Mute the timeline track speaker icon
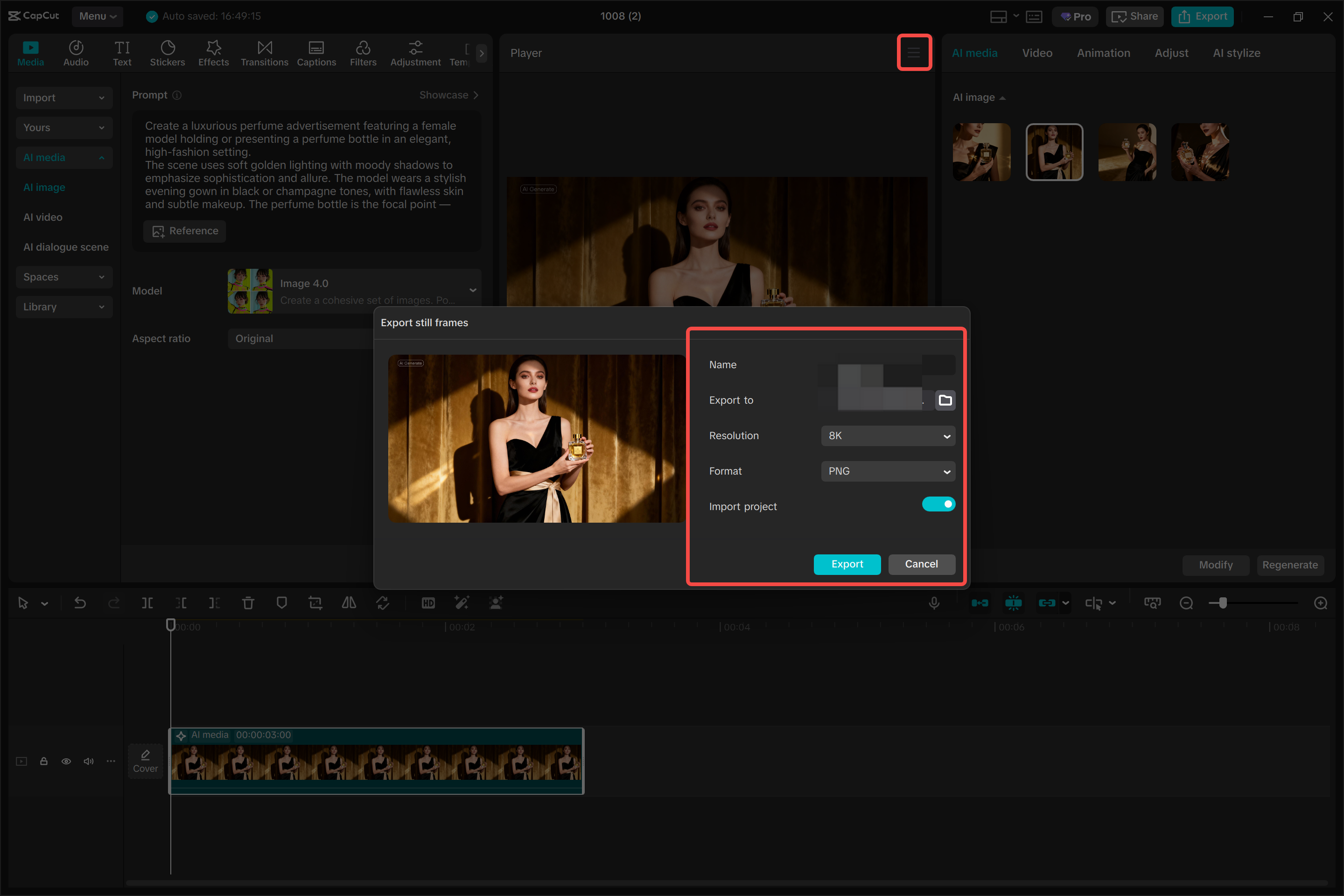This screenshot has height=896, width=1344. [x=89, y=761]
